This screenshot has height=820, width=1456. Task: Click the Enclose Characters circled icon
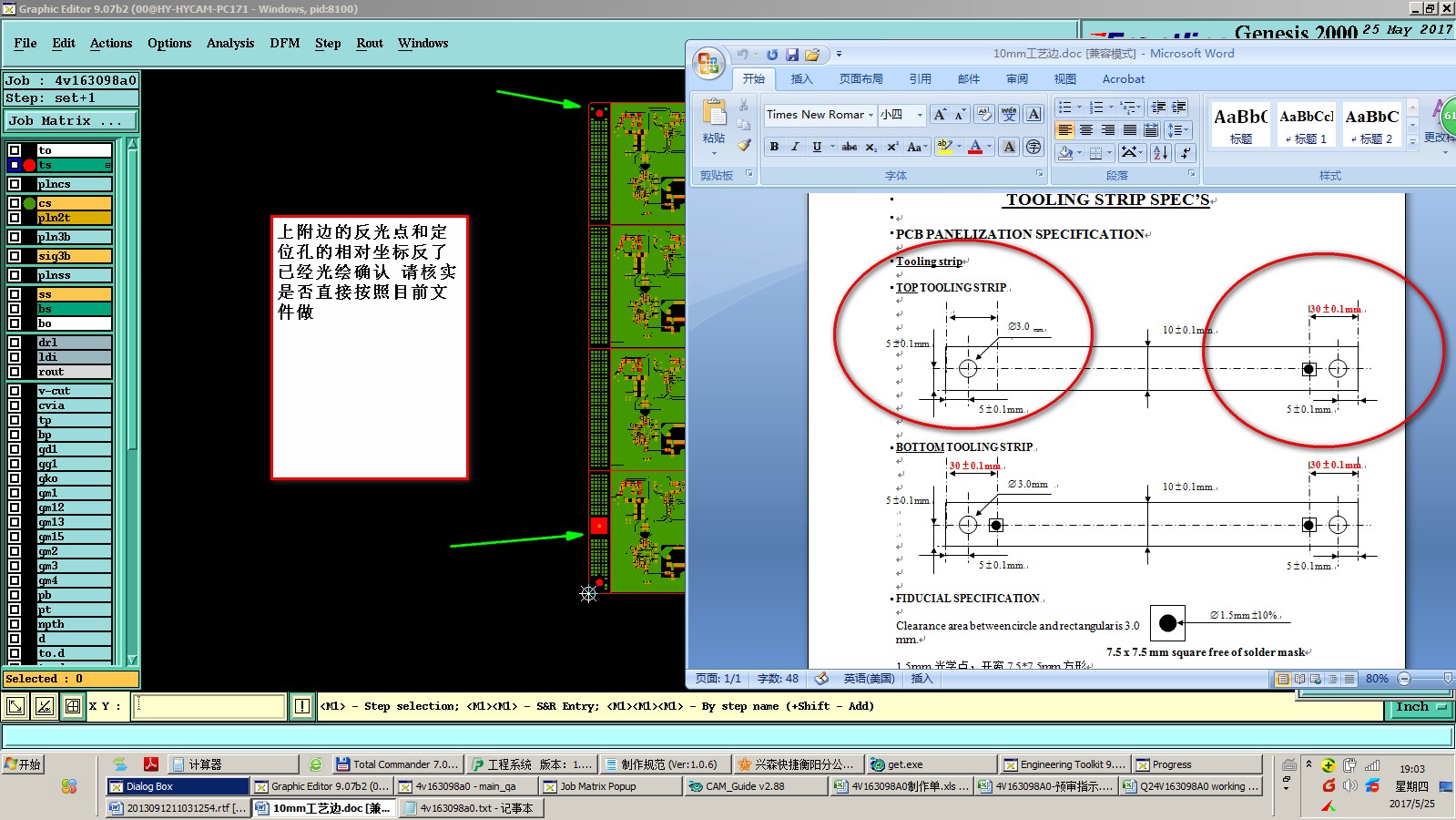pyautogui.click(x=1033, y=147)
